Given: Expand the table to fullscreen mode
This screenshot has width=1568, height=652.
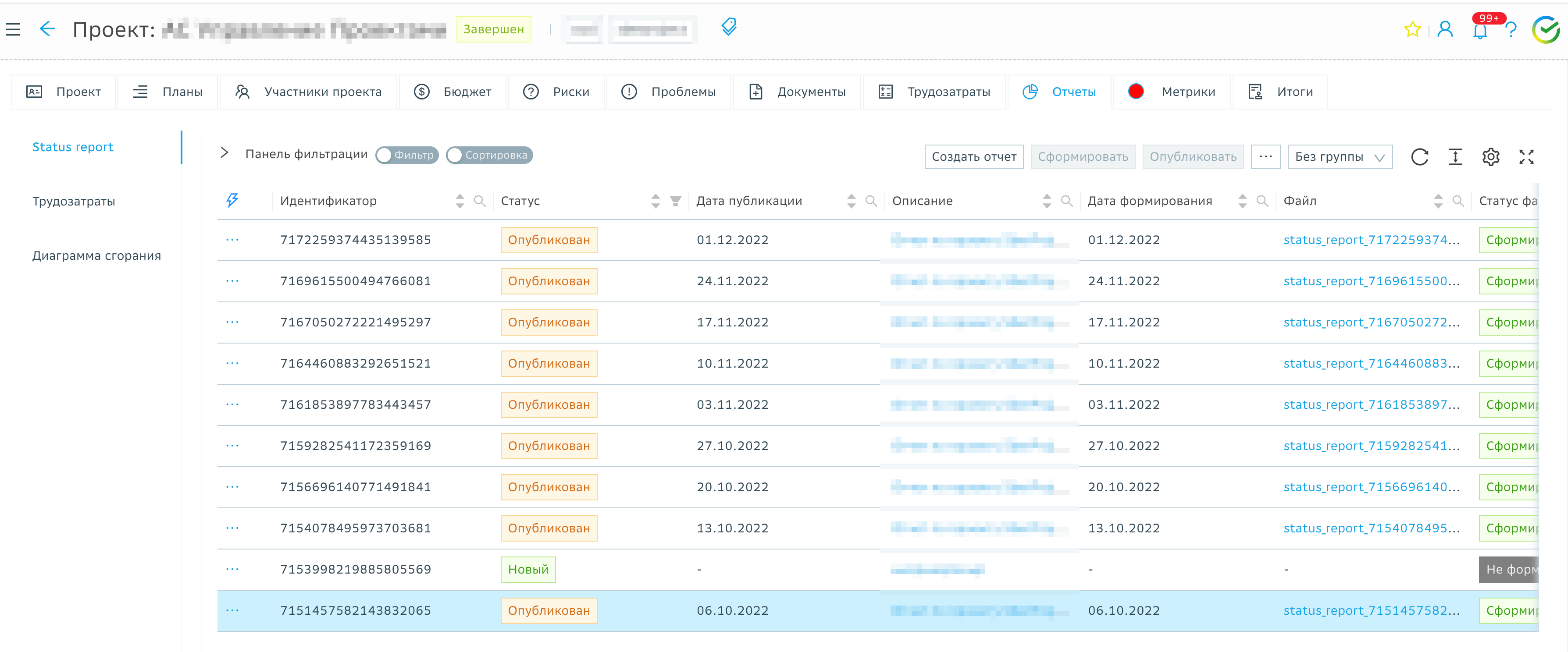Looking at the screenshot, I should 1528,157.
